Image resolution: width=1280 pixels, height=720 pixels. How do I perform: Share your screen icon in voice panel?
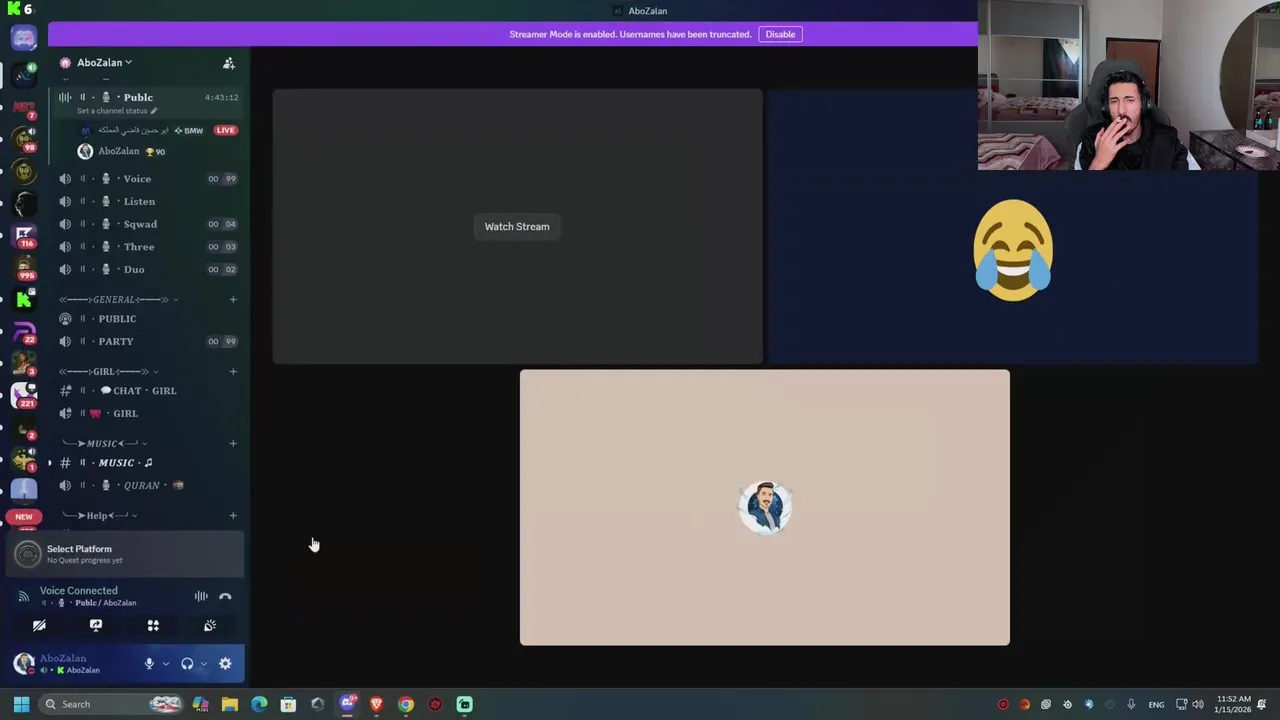pos(96,626)
